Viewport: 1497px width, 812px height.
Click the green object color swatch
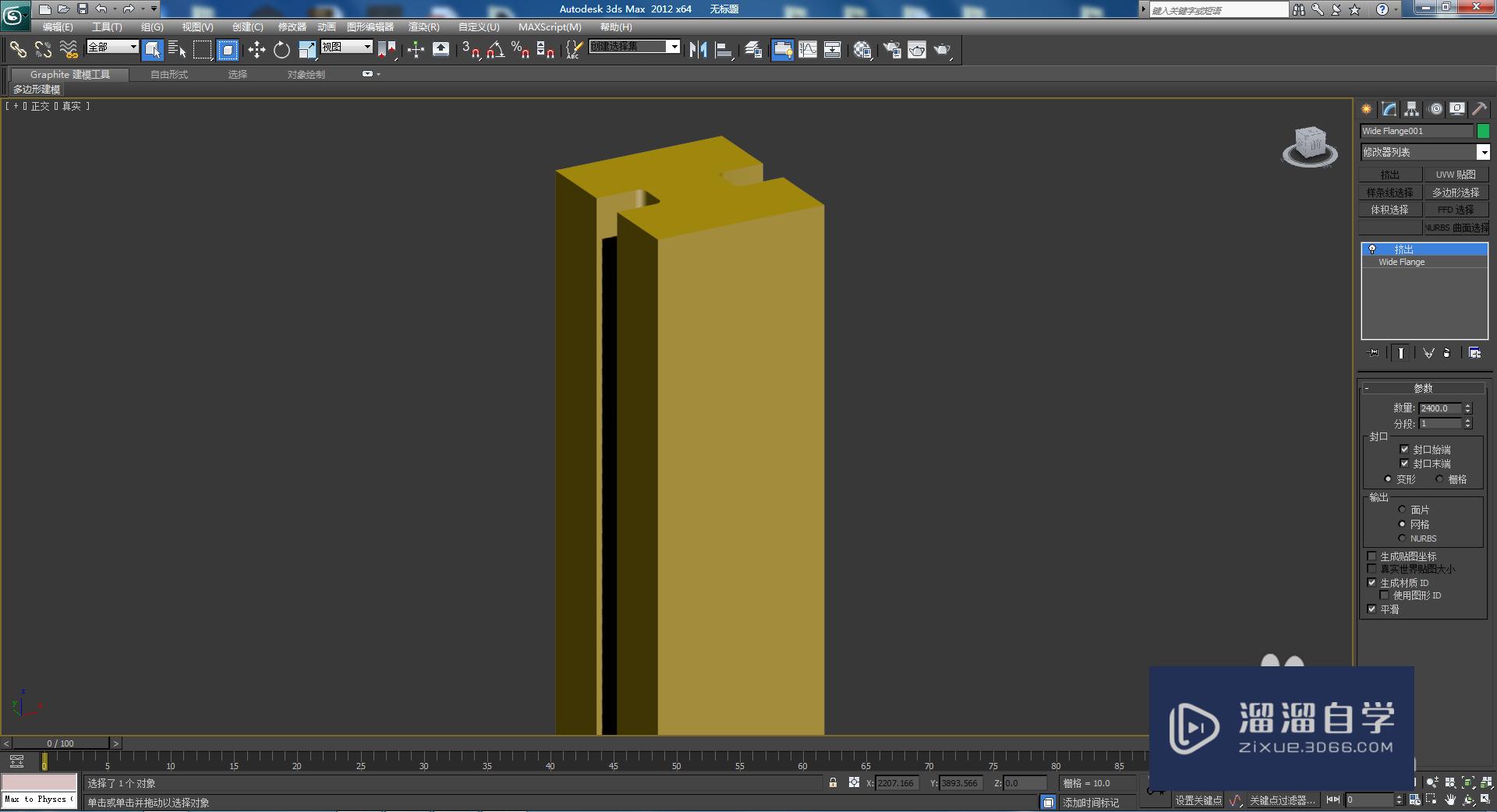tap(1483, 131)
